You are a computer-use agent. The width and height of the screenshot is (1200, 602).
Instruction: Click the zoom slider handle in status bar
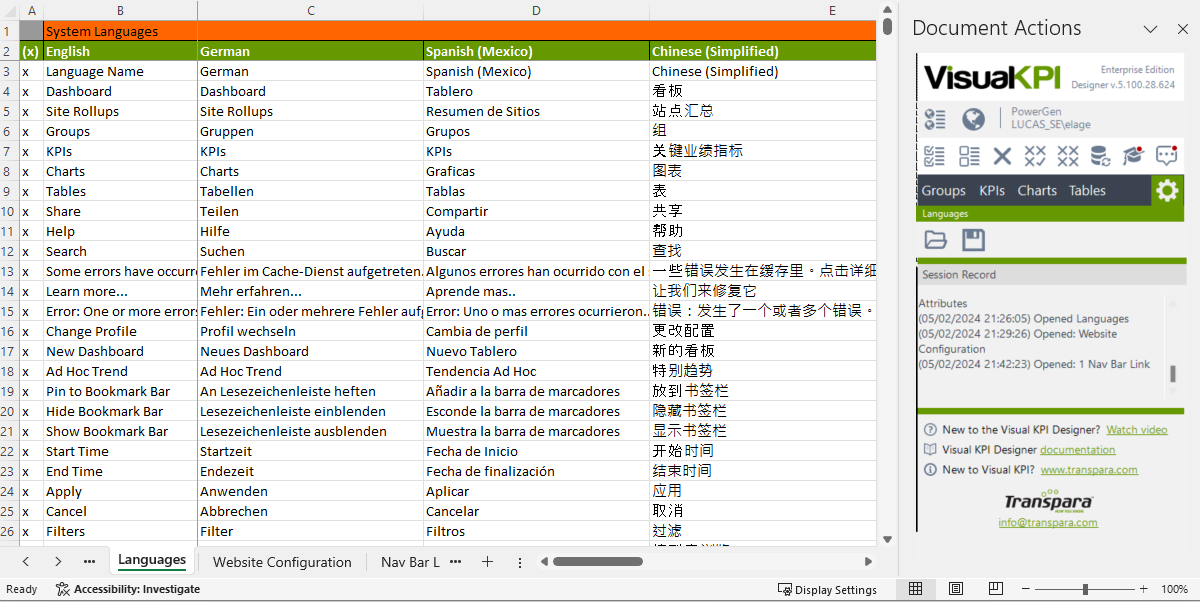coord(1085,589)
